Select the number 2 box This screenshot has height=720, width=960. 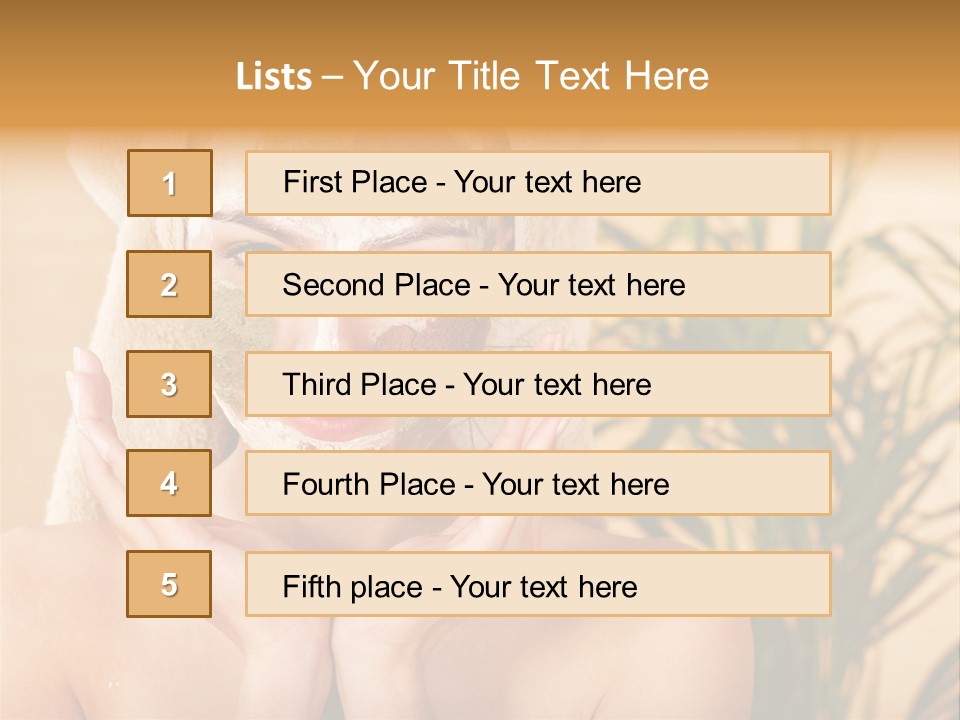169,284
